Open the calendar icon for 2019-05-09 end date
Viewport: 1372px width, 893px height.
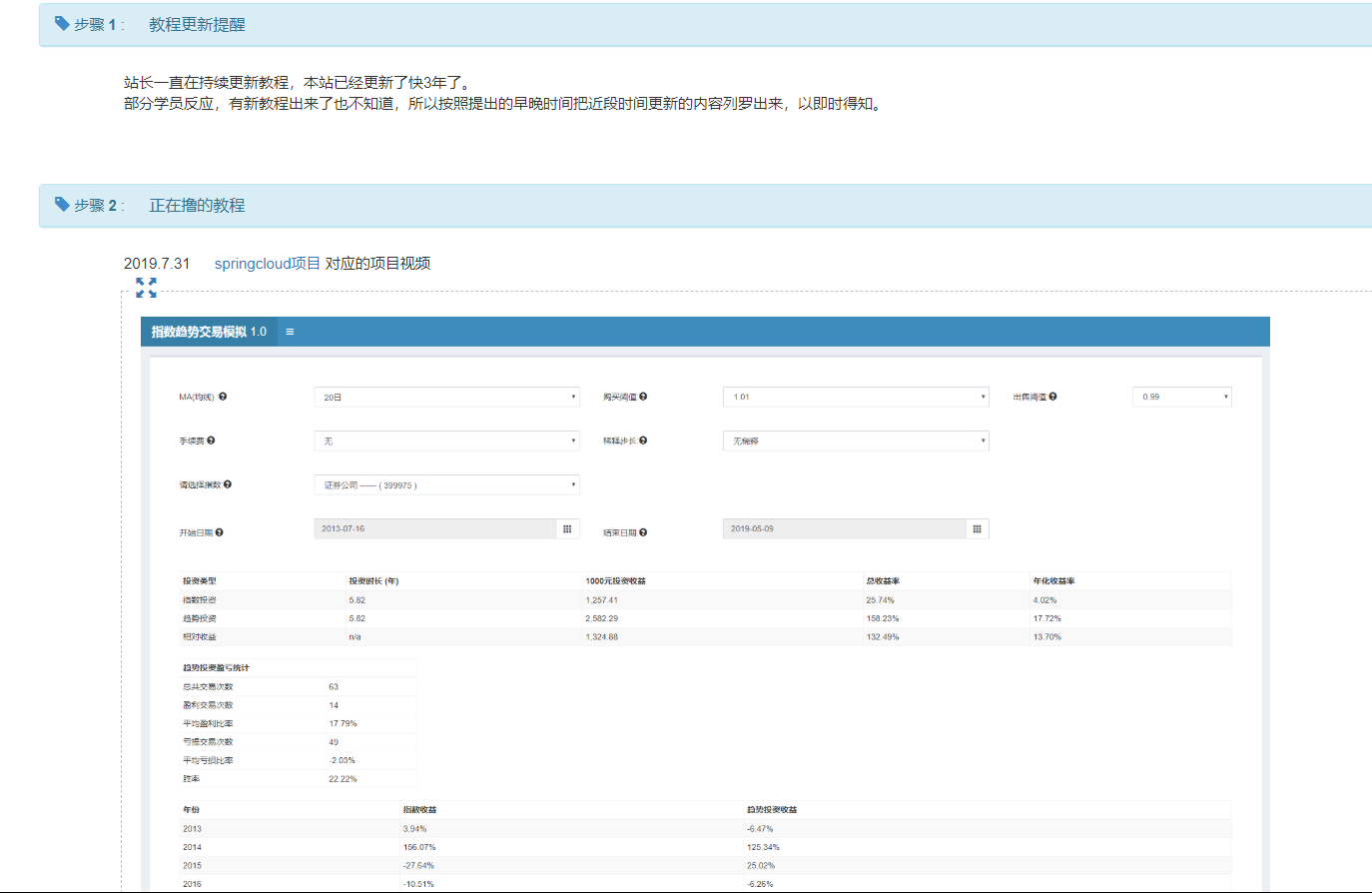point(977,528)
